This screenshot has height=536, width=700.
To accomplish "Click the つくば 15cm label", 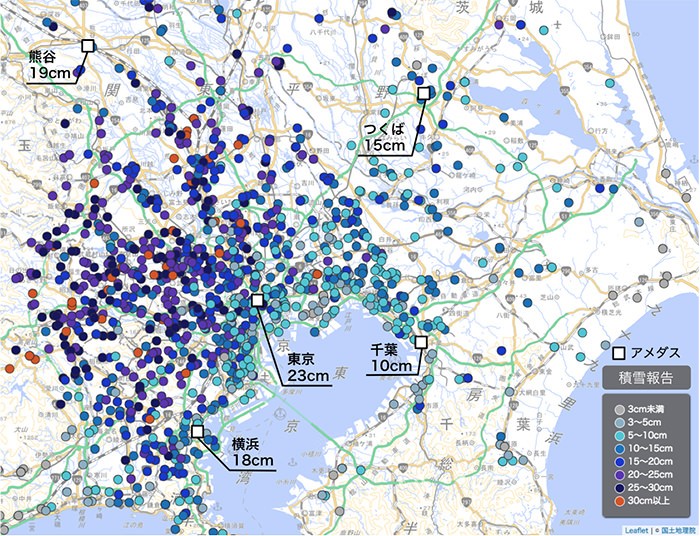I will pos(385,138).
